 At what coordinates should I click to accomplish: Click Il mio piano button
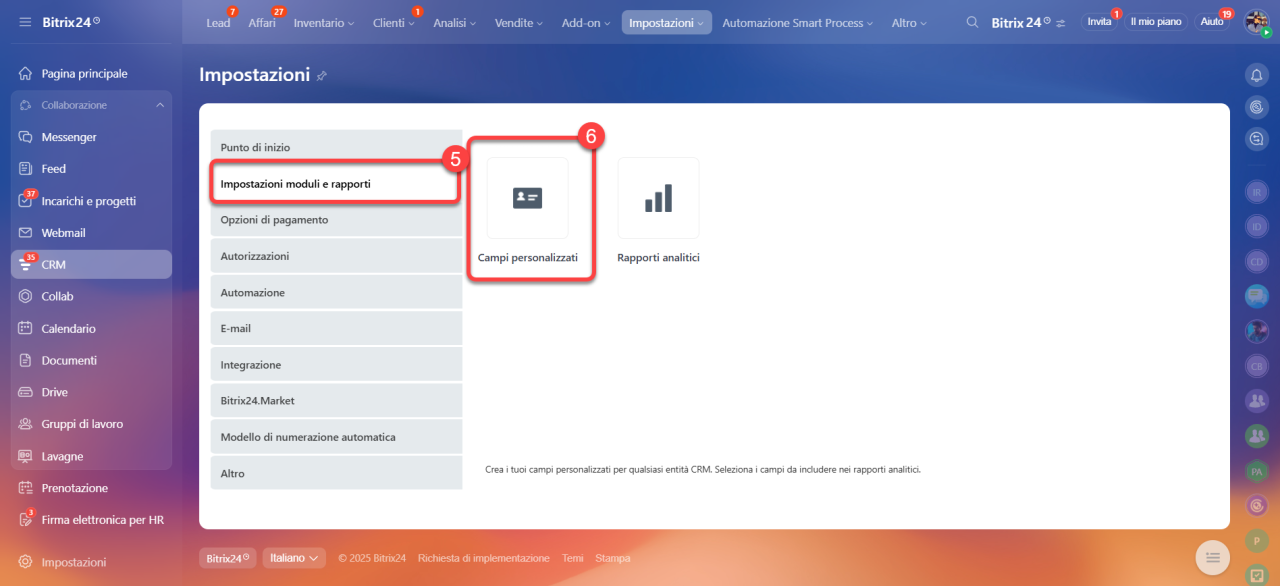pos(1155,22)
